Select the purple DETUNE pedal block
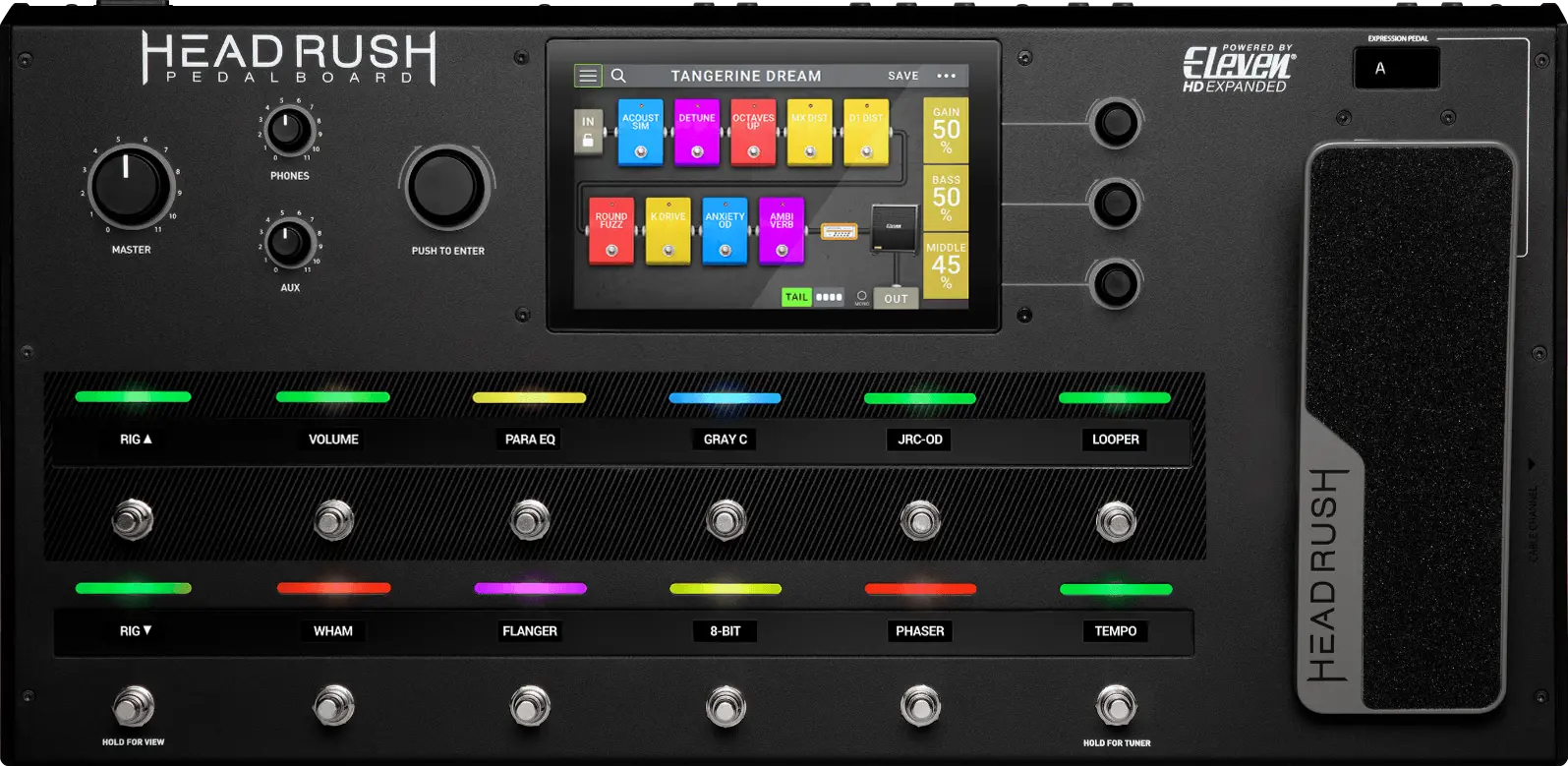The height and width of the screenshot is (766, 1568). (x=697, y=132)
